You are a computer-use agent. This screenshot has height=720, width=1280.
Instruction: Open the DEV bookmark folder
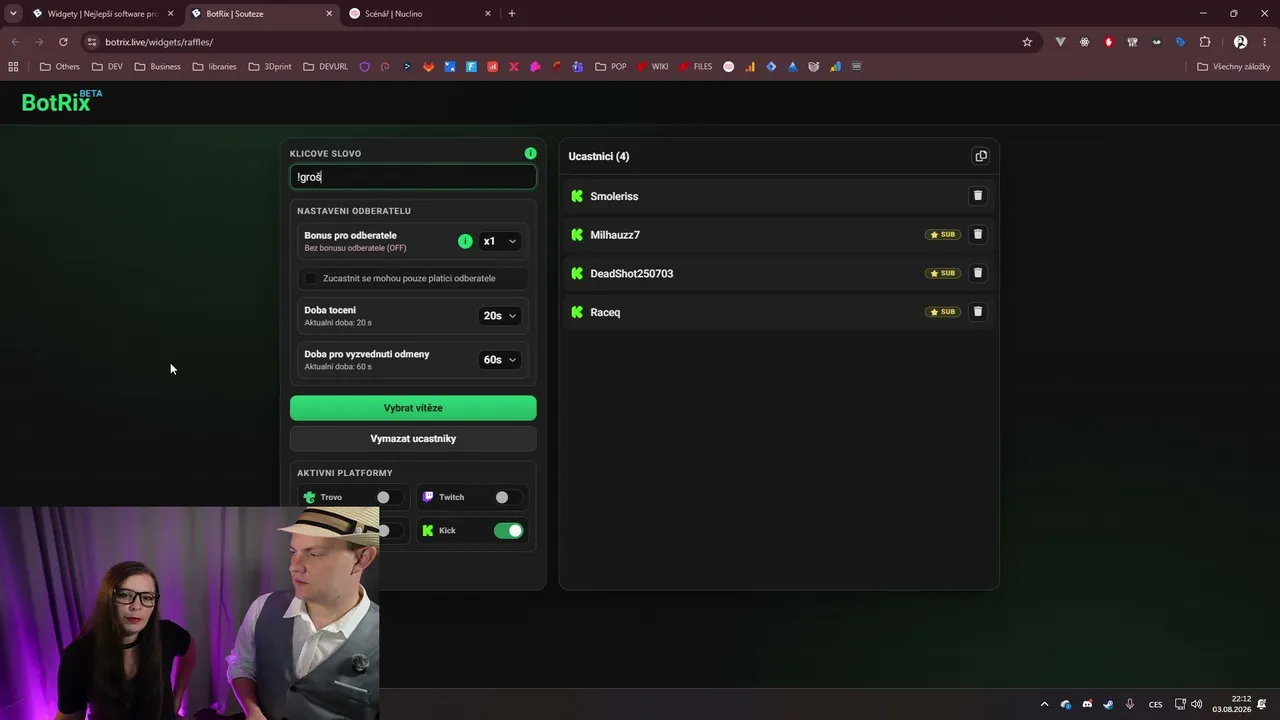107,67
